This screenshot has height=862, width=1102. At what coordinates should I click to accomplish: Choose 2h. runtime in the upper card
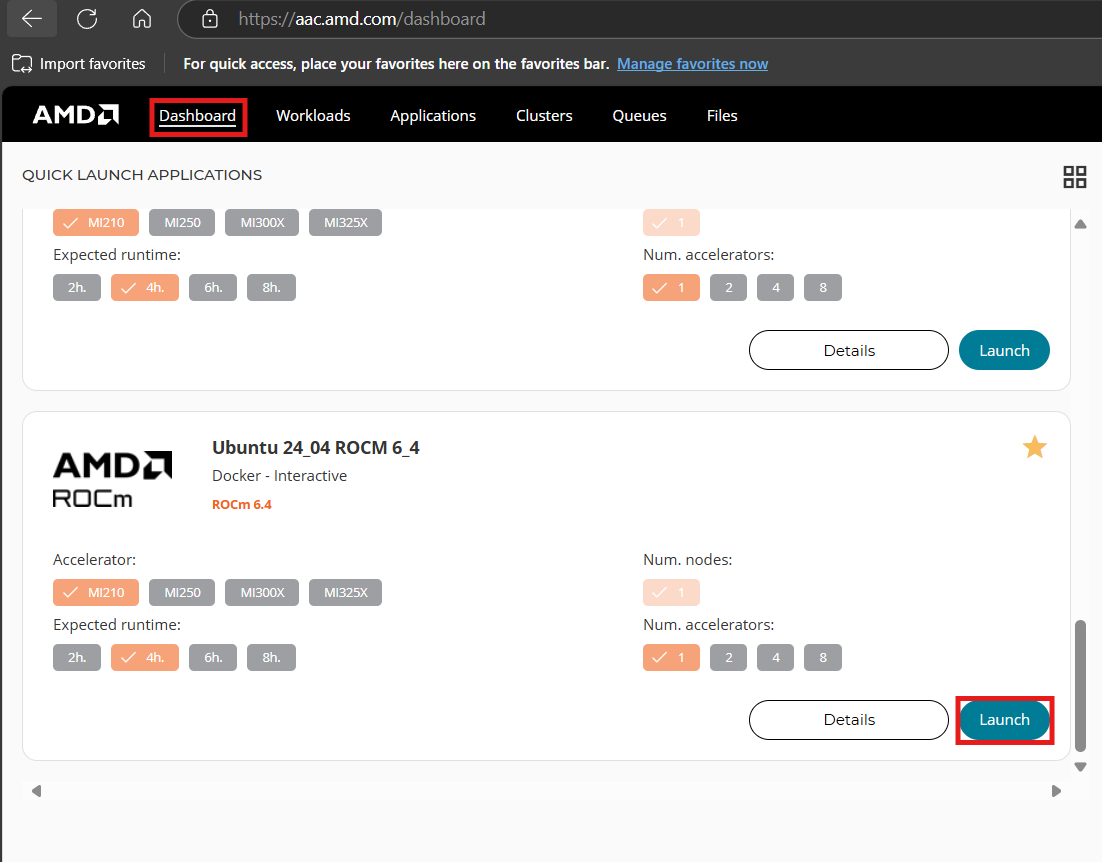tap(77, 287)
